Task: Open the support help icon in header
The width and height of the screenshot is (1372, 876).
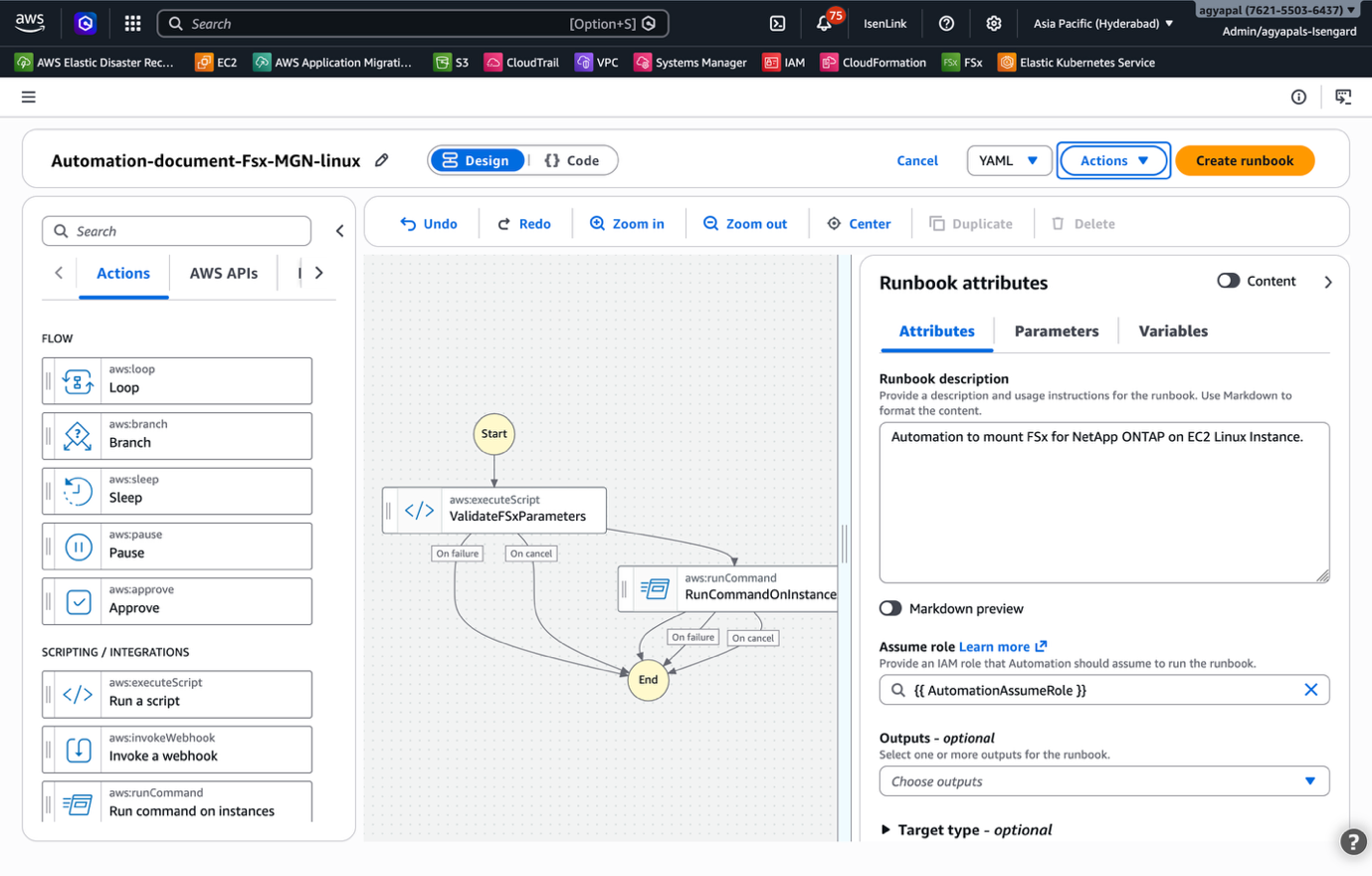Action: 946,23
